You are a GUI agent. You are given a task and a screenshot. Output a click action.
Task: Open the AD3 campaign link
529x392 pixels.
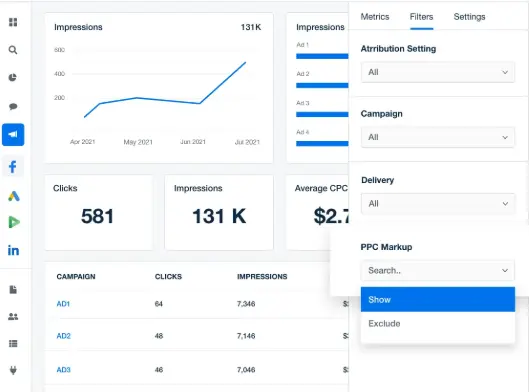[63, 370]
